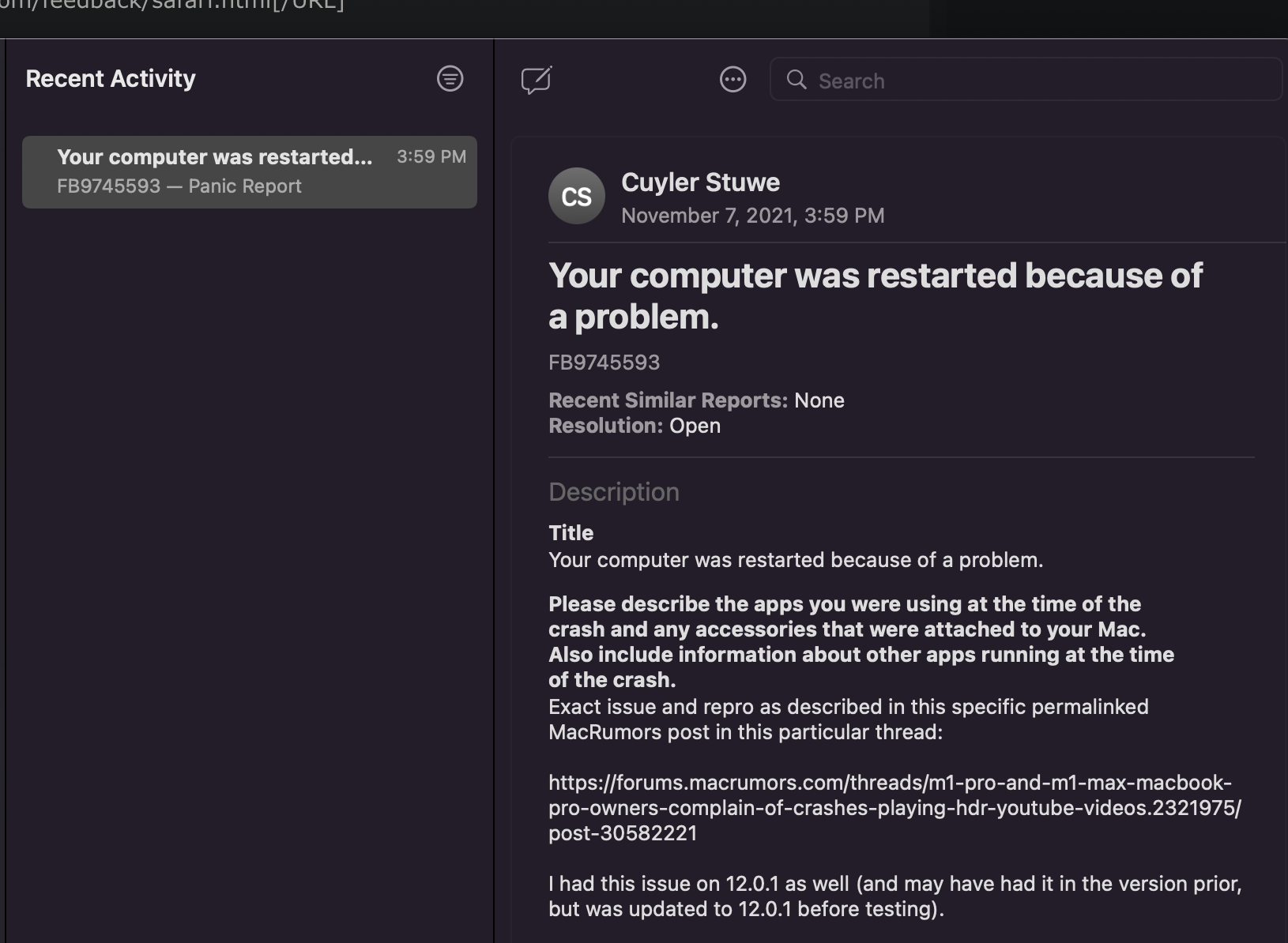Viewport: 1288px width, 943px height.
Task: Click the November 7, 2021 date text
Action: [752, 216]
